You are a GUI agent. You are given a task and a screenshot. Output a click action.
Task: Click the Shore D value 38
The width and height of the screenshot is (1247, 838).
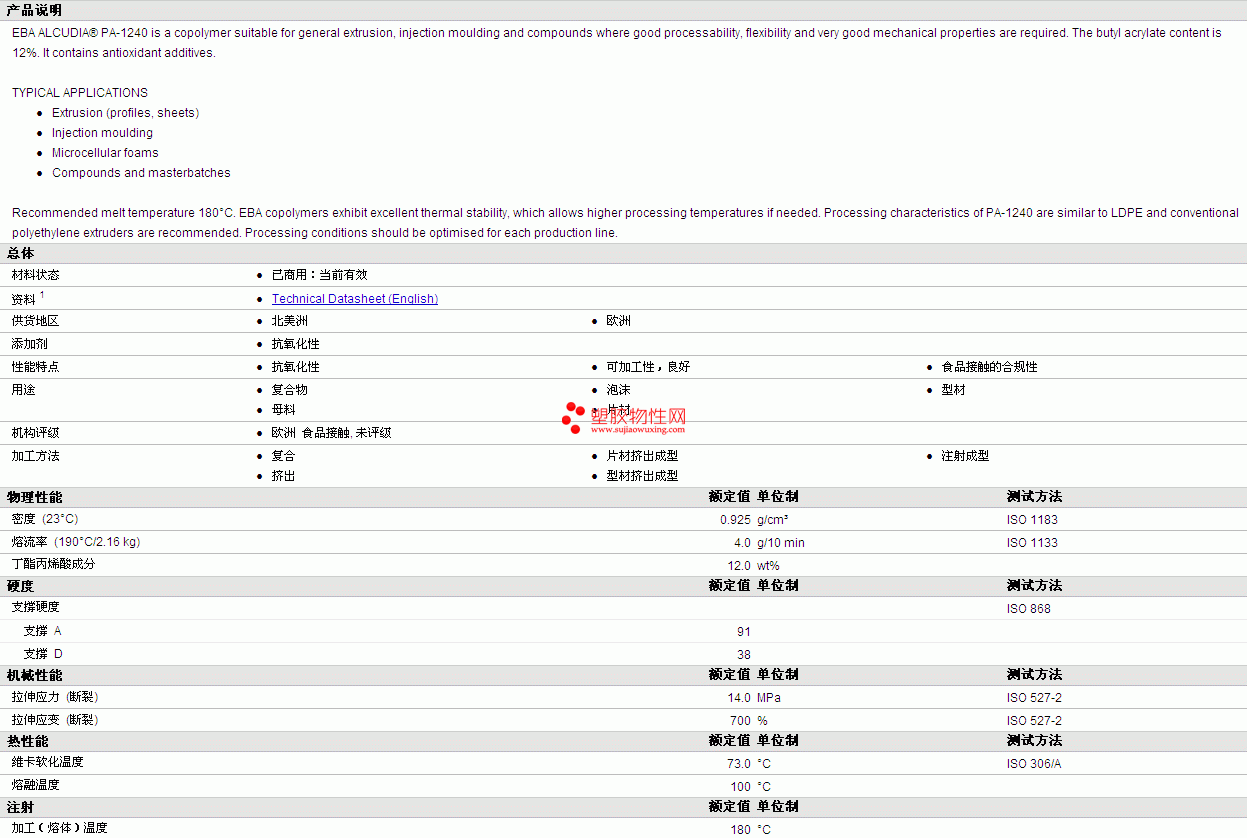744,655
